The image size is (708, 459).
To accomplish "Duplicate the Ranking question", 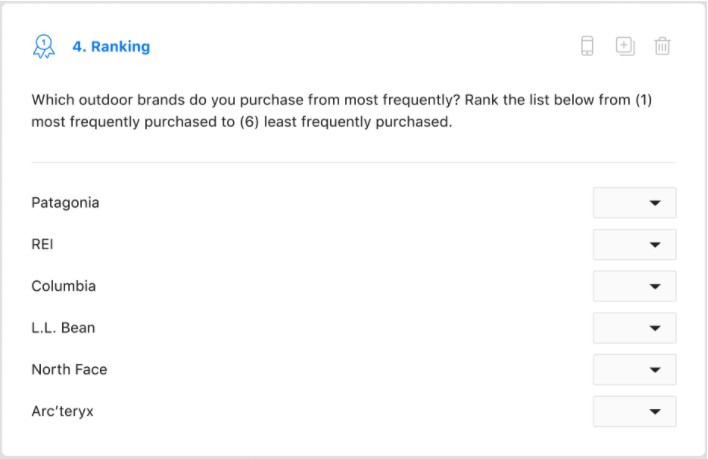I will tap(625, 46).
